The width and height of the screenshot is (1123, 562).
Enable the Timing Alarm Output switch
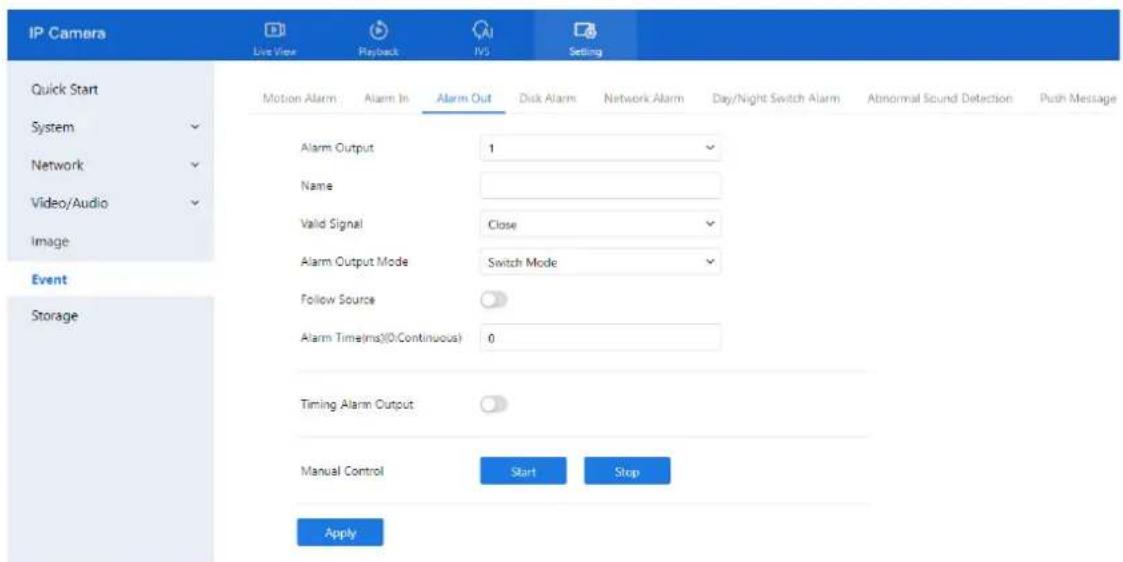coord(493,404)
